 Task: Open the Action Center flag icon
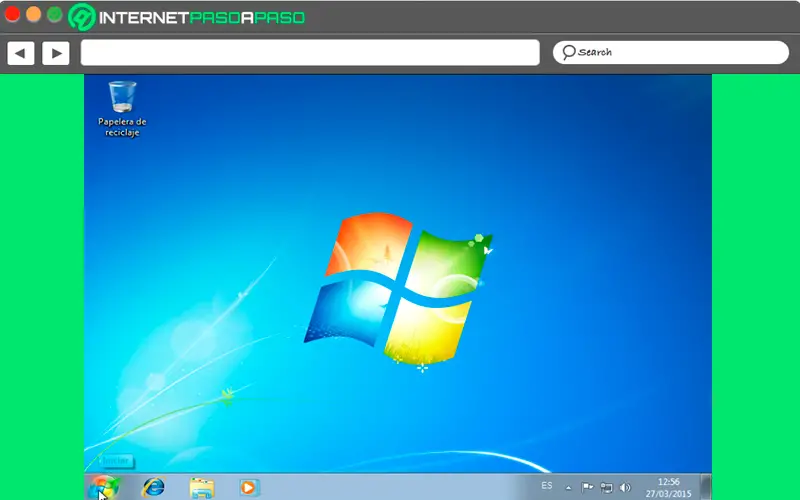tap(587, 487)
